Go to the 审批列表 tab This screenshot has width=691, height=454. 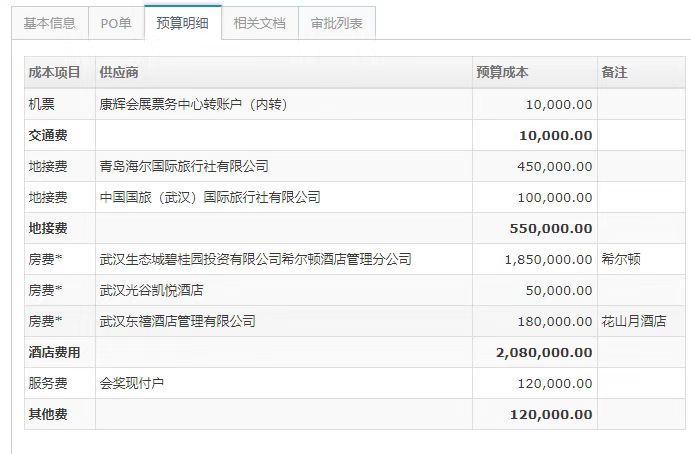point(337,23)
